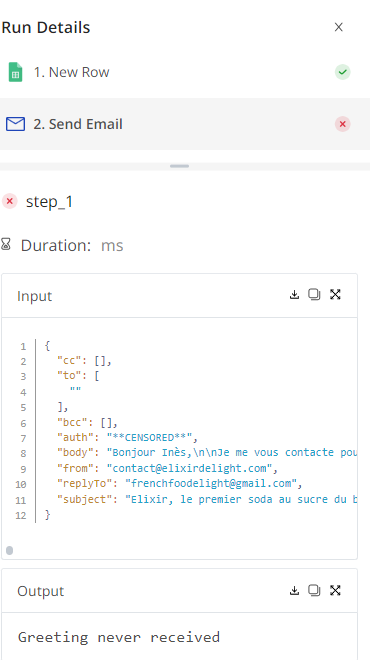Viewport: 370px width, 660px height.
Task: Download the Input JSON
Action: 294,295
